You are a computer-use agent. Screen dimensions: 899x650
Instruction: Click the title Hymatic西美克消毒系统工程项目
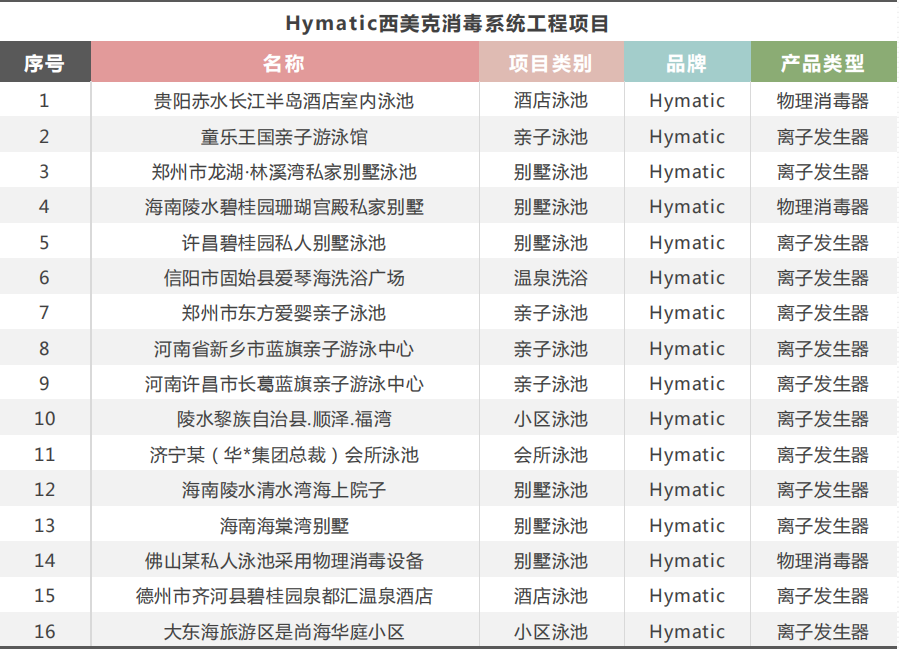447,24
